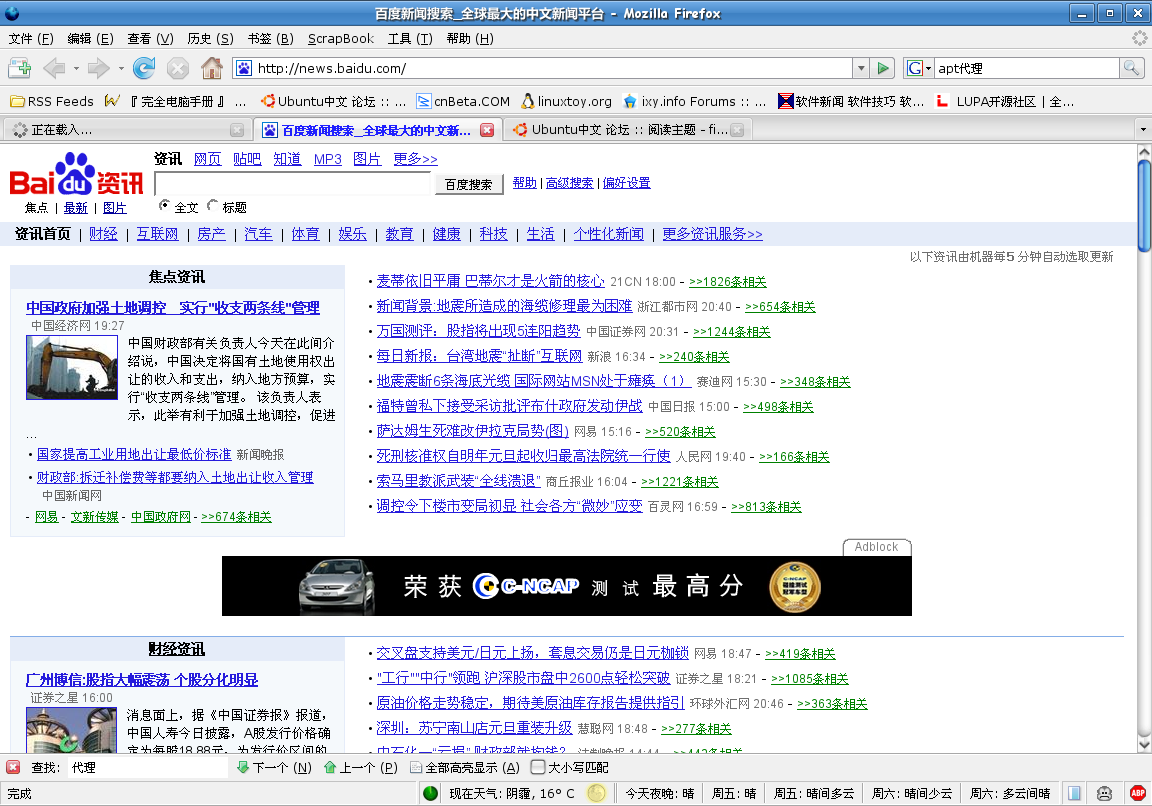Click the search magnifier icon

click(x=1131, y=68)
